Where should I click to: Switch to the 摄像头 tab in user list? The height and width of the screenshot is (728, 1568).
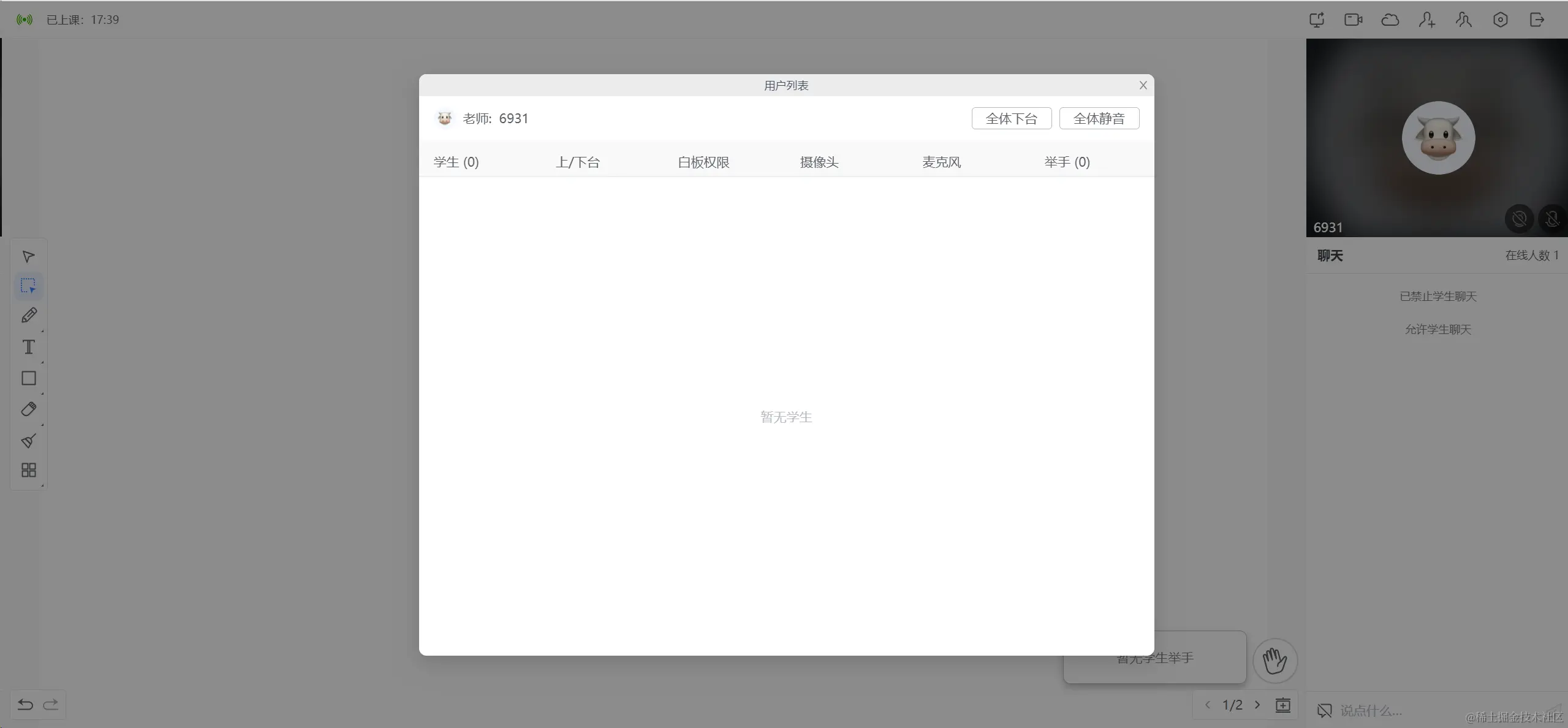818,162
